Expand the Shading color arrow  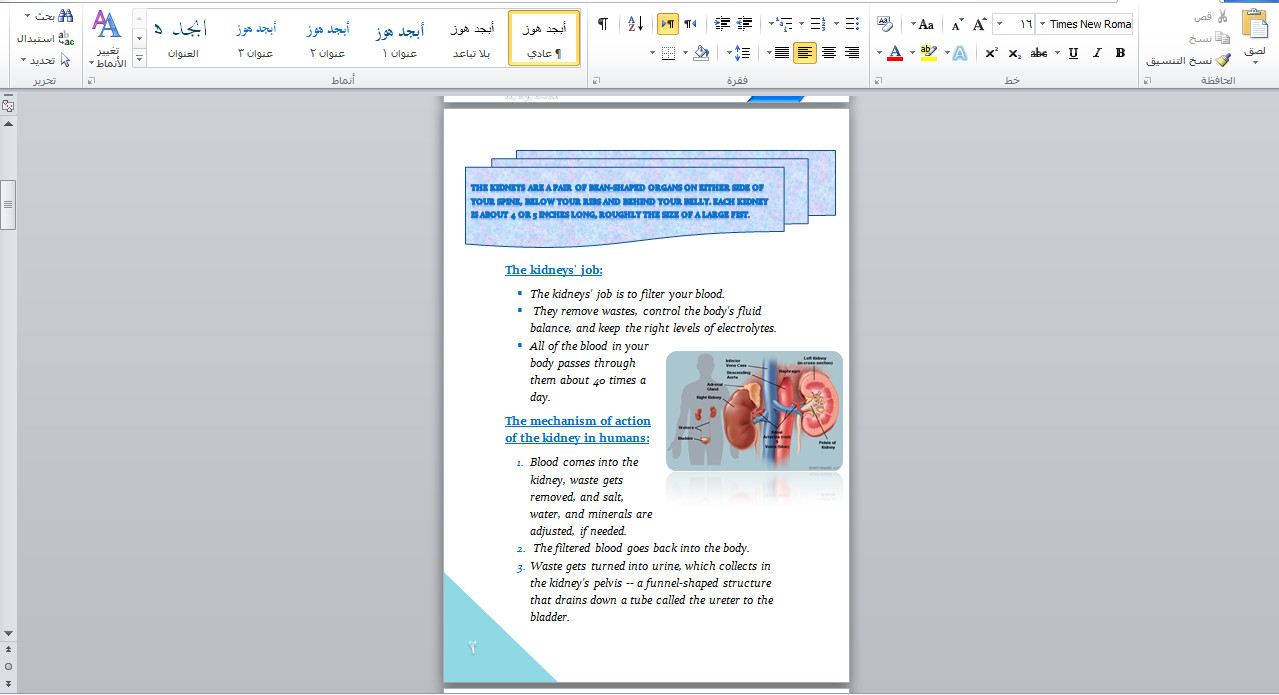(x=685, y=53)
